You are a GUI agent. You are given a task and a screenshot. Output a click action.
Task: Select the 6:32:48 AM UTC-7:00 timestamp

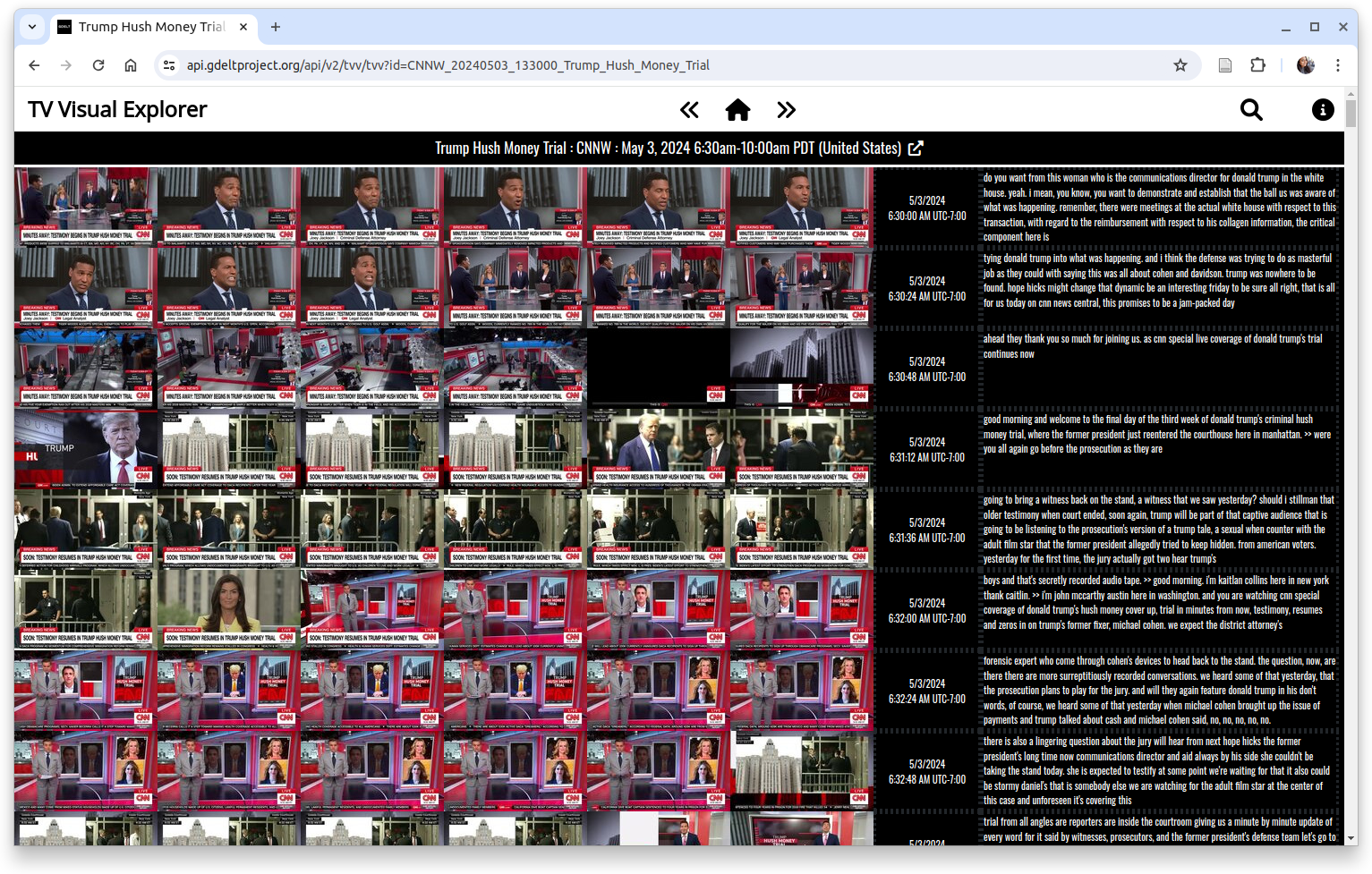(x=926, y=772)
